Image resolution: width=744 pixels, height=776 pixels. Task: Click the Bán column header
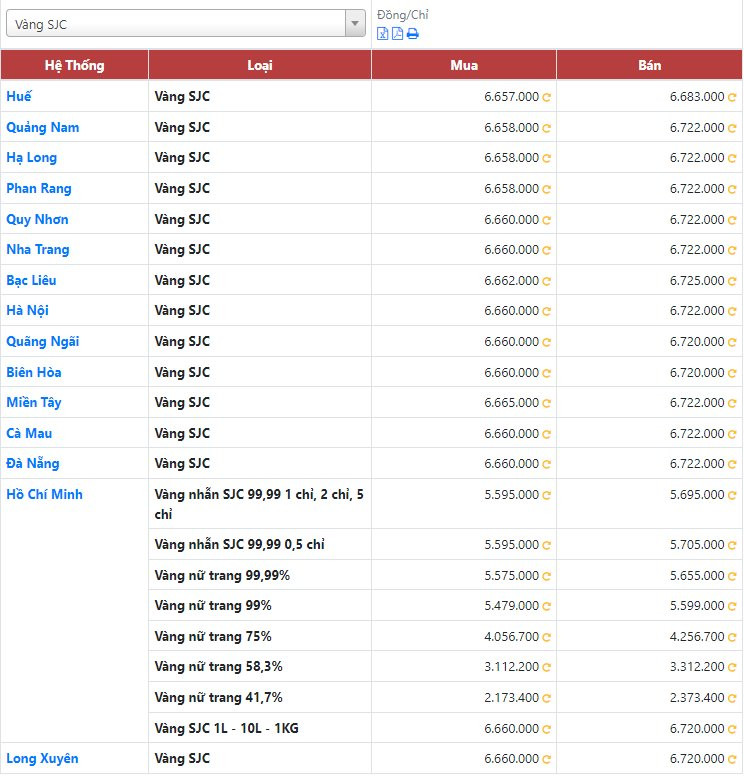coord(649,65)
